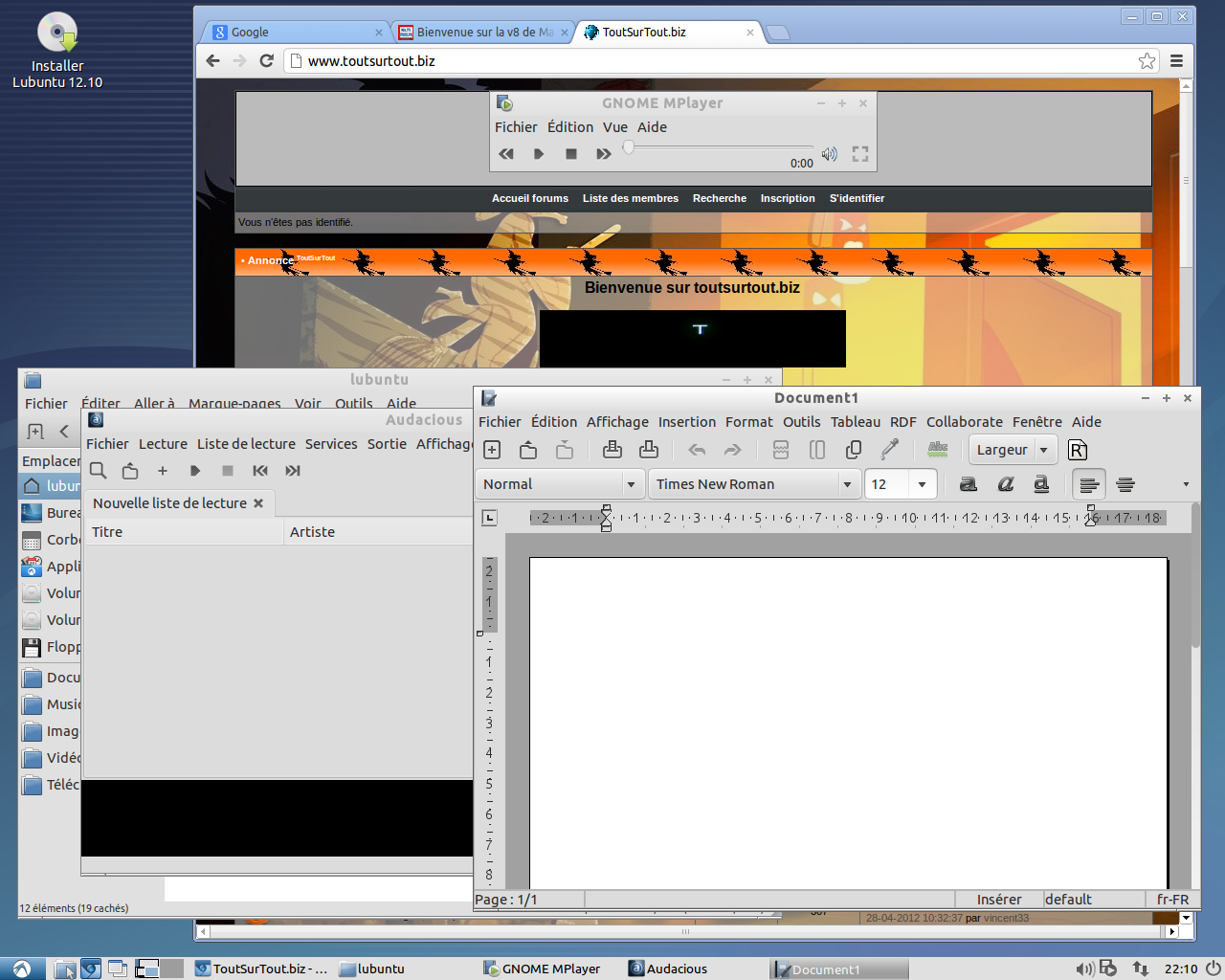The width and height of the screenshot is (1225, 980).
Task: Open Lubuntu start menu on taskbar
Action: (x=22, y=969)
